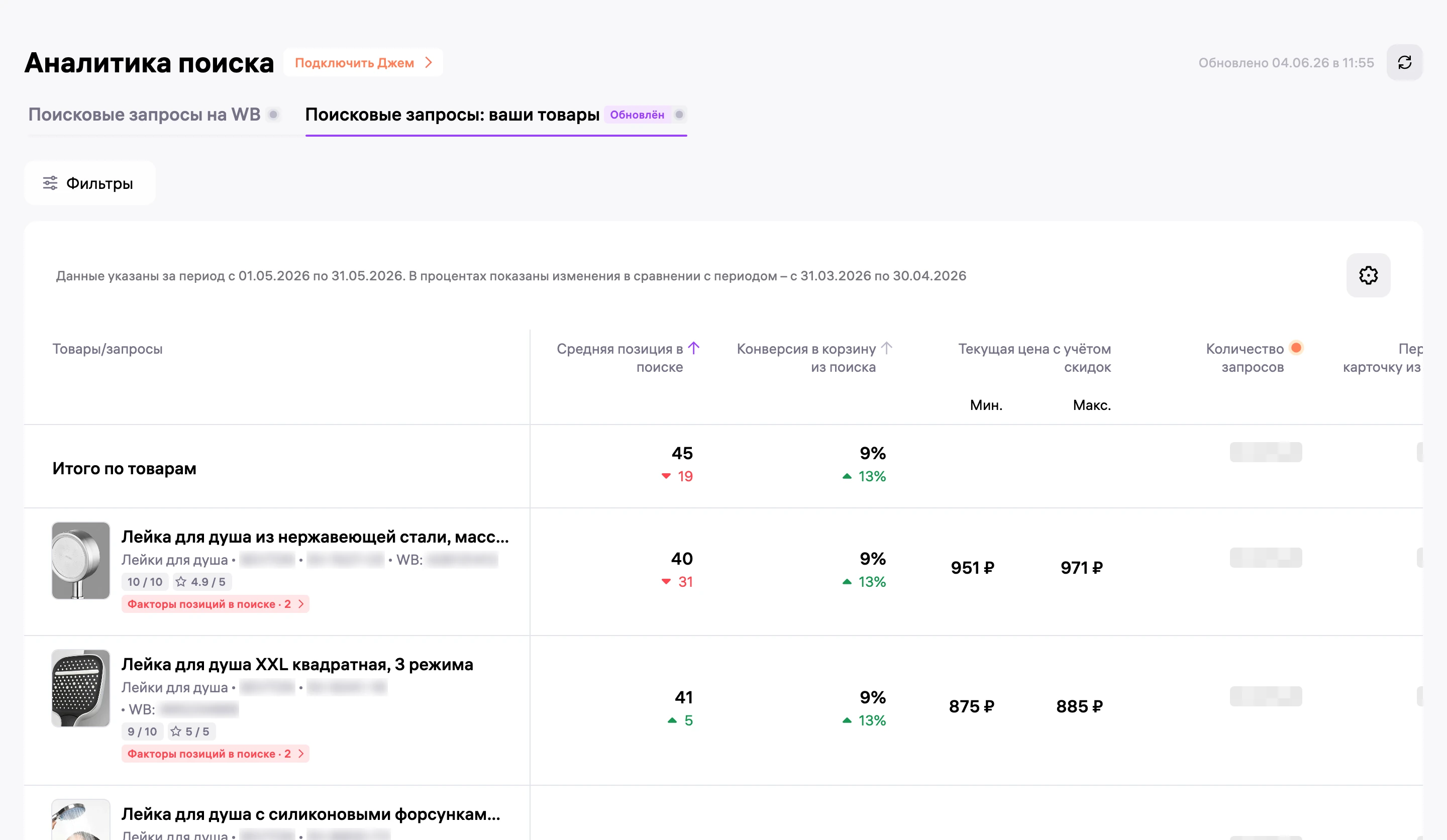Image resolution: width=1447 pixels, height=840 pixels.
Task: Open the Фильтры filter panel
Action: (x=89, y=183)
